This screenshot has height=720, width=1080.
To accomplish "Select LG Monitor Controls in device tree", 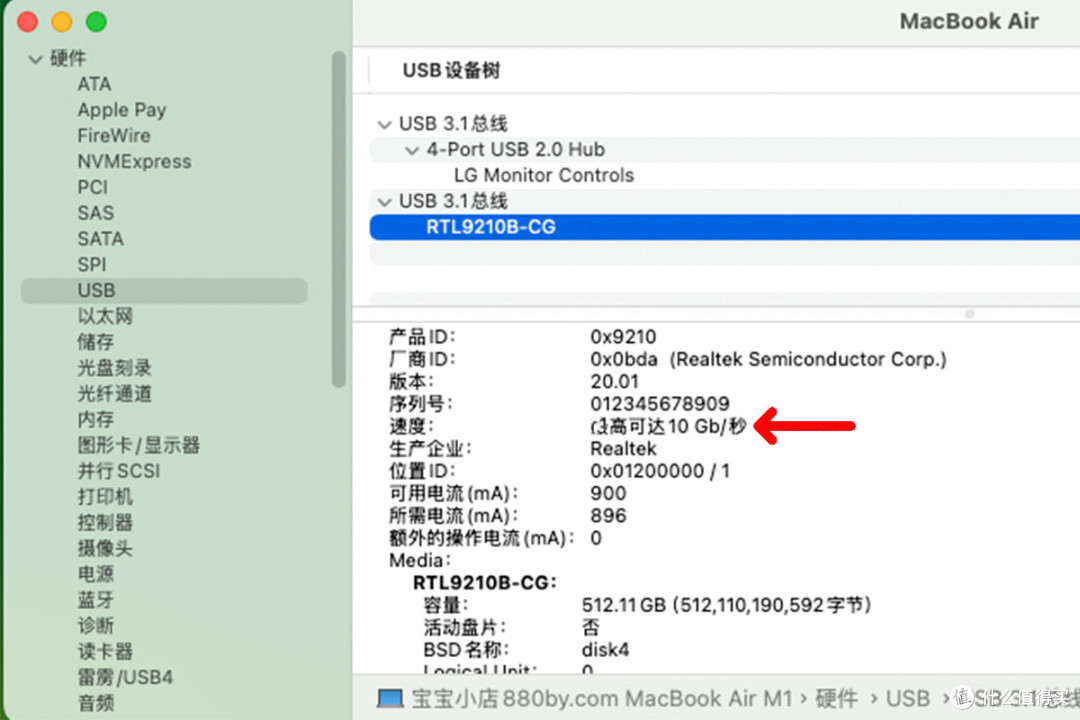I will [x=543, y=175].
